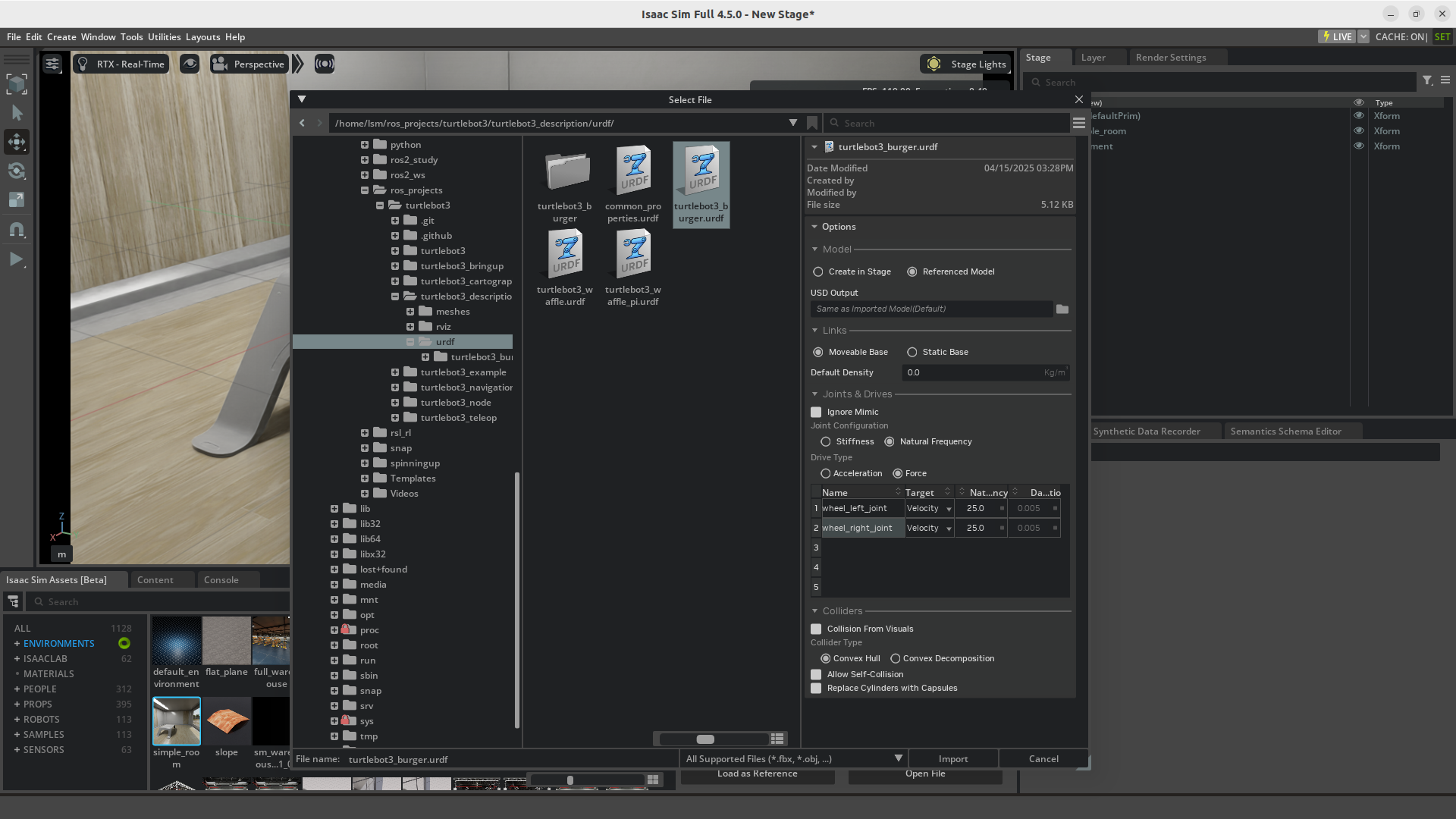Screen dimensions: 1456x819
Task: Select Referenced Model radio option
Action: [x=912, y=271]
